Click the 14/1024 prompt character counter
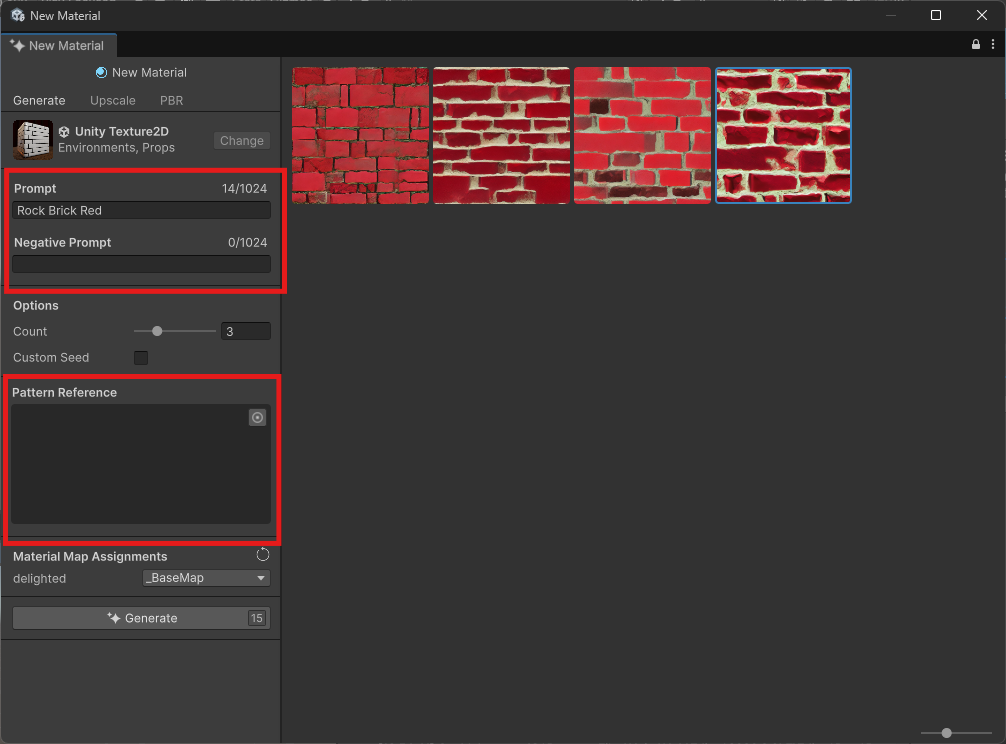1006x744 pixels. tap(244, 189)
